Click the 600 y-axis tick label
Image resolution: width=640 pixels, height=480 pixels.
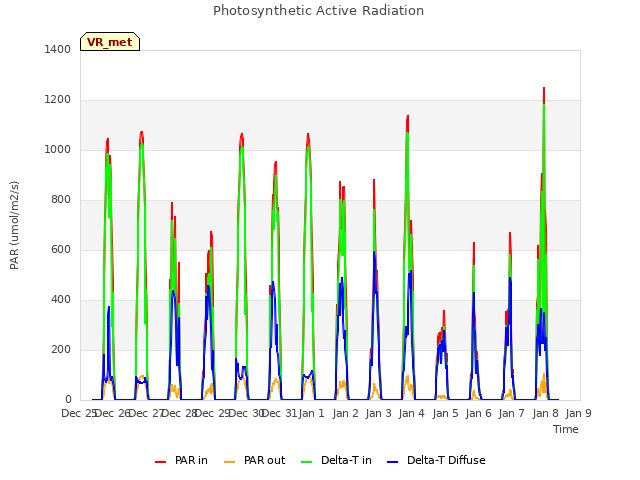61,249
